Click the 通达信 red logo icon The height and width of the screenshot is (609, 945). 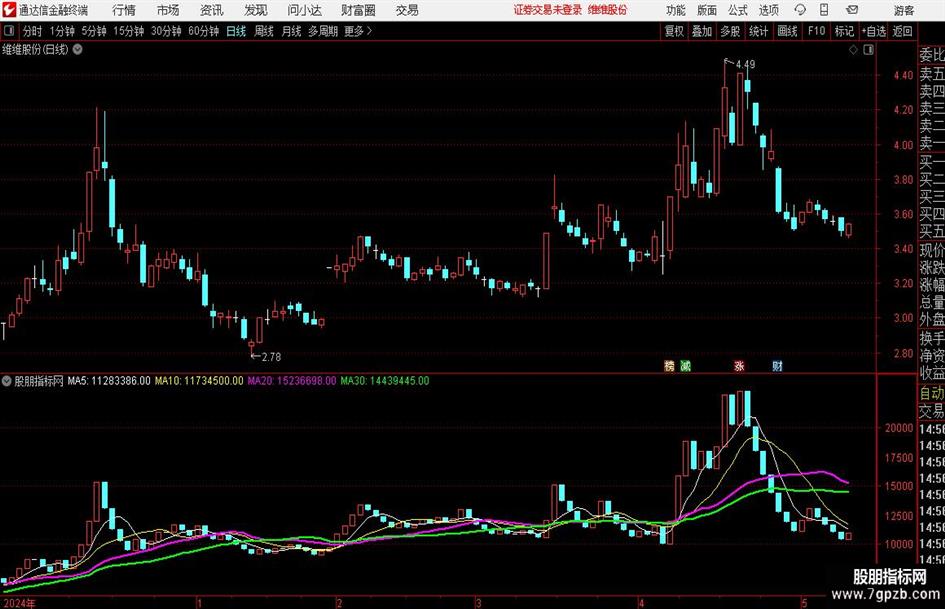9,10
